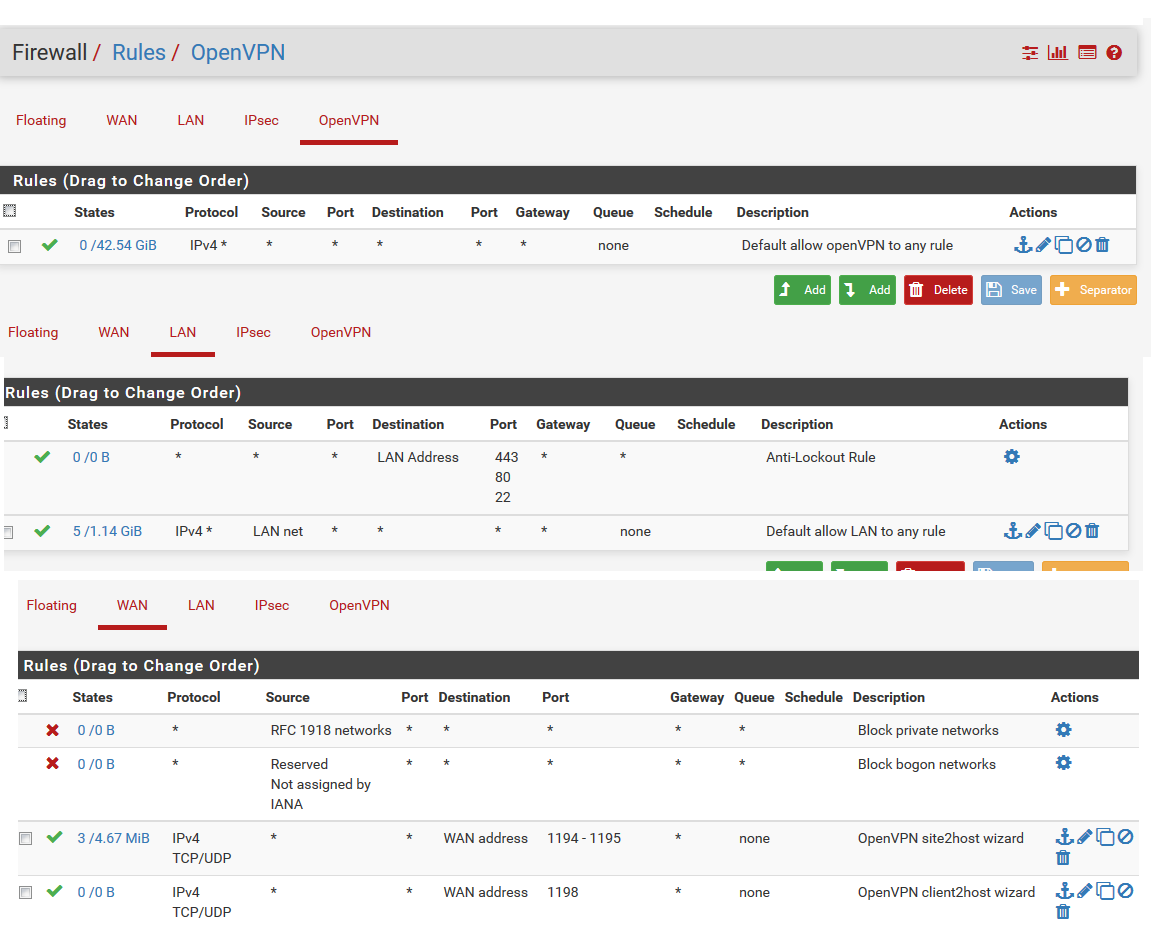Click the filter sliders icon in header
Screen dimensions: 1161x937
(1030, 53)
